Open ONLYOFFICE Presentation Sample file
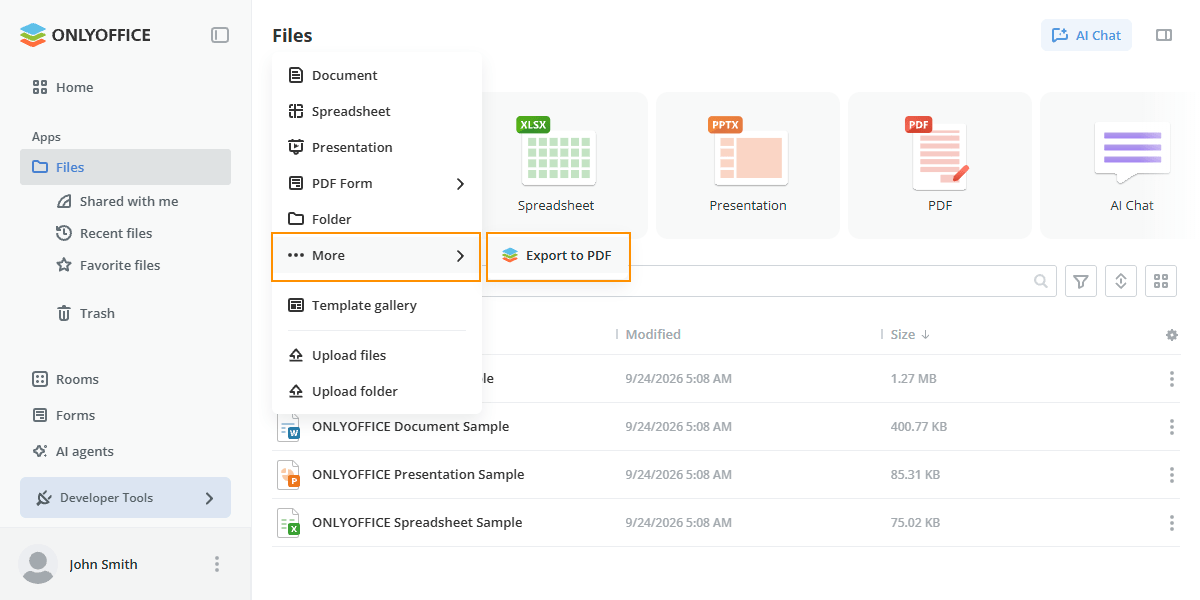 click(x=418, y=475)
